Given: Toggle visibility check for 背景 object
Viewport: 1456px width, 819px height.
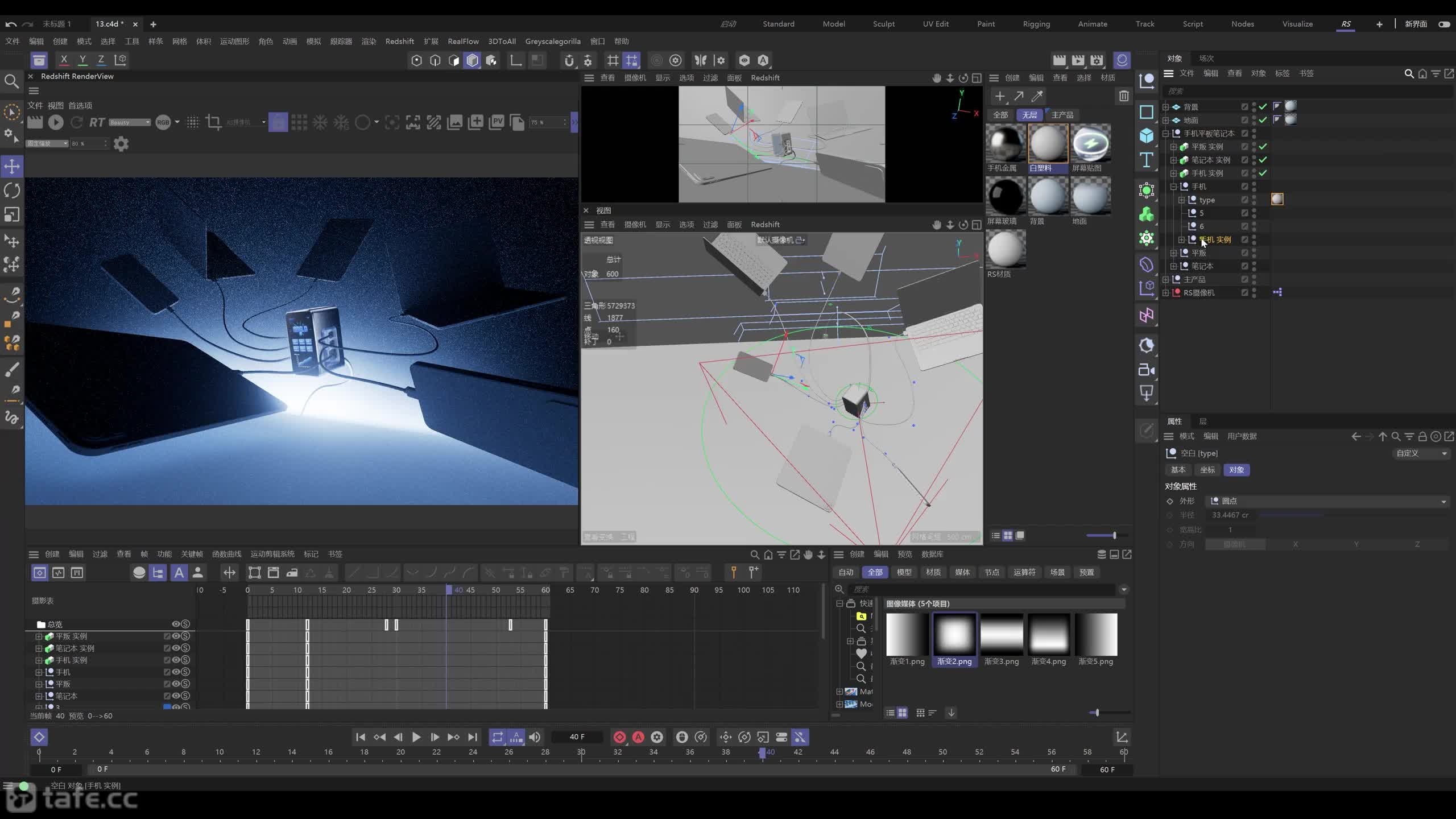Looking at the screenshot, I should 1263,107.
